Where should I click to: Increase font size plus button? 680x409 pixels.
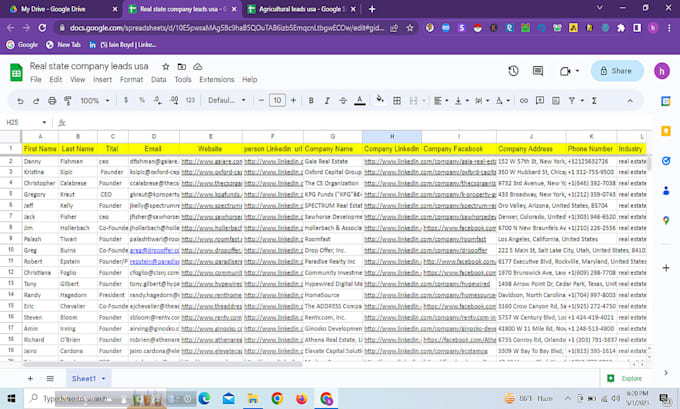point(293,100)
